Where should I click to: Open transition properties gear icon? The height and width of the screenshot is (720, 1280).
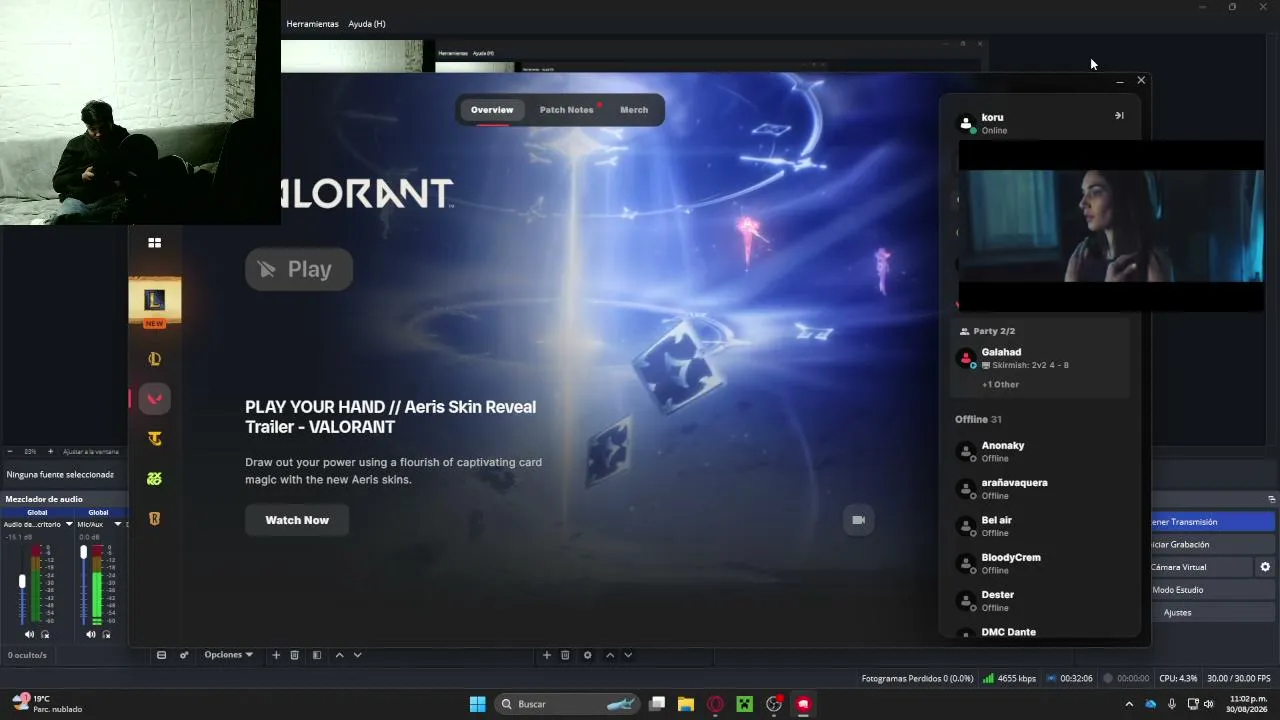(587, 655)
